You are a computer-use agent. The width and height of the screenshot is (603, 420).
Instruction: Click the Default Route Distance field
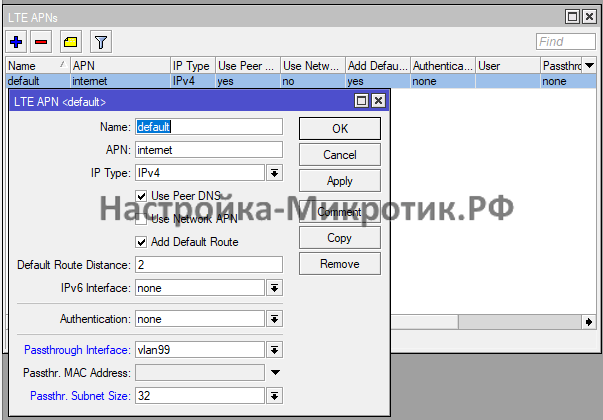[209, 265]
